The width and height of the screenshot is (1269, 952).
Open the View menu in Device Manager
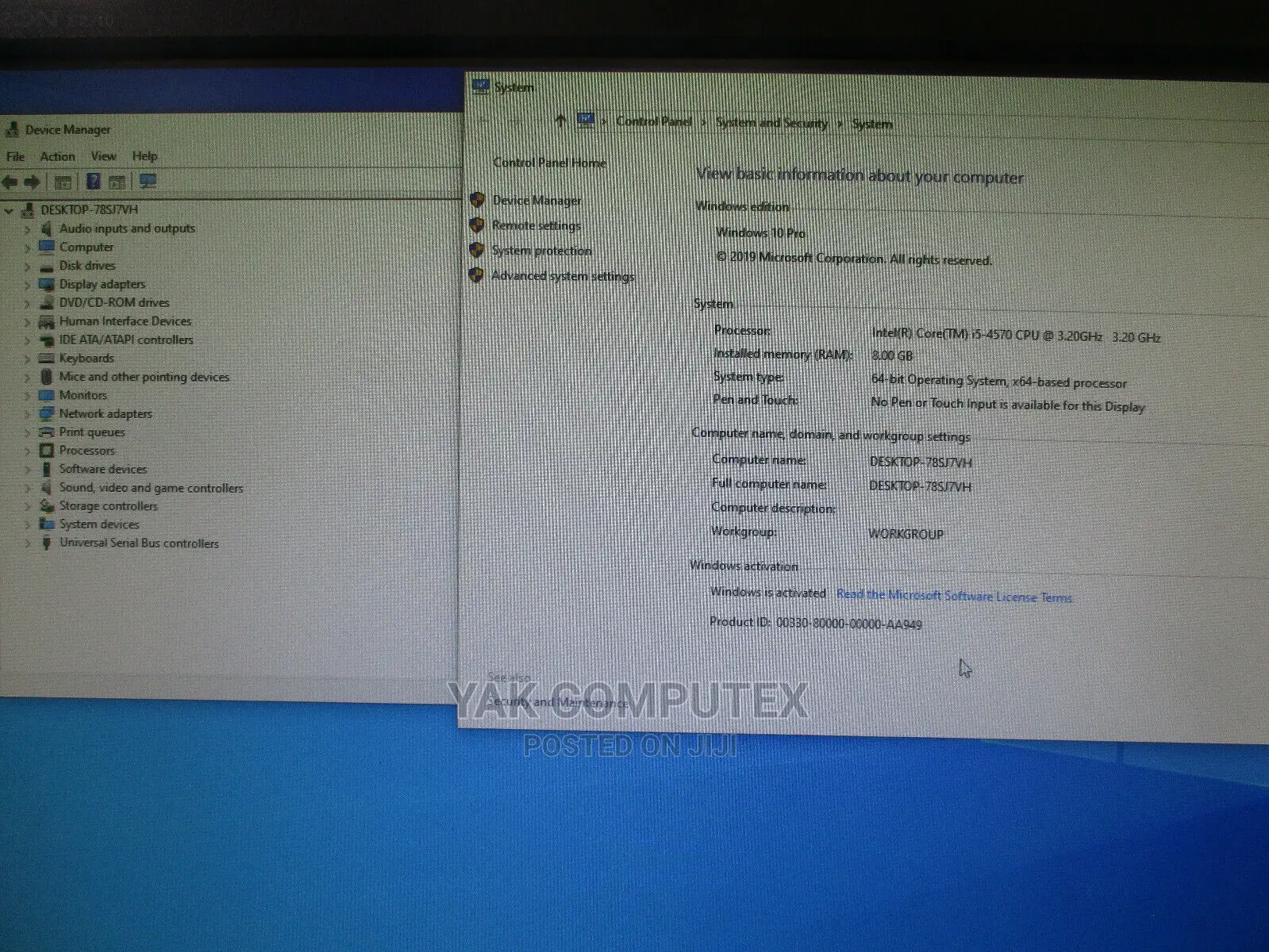[x=103, y=156]
